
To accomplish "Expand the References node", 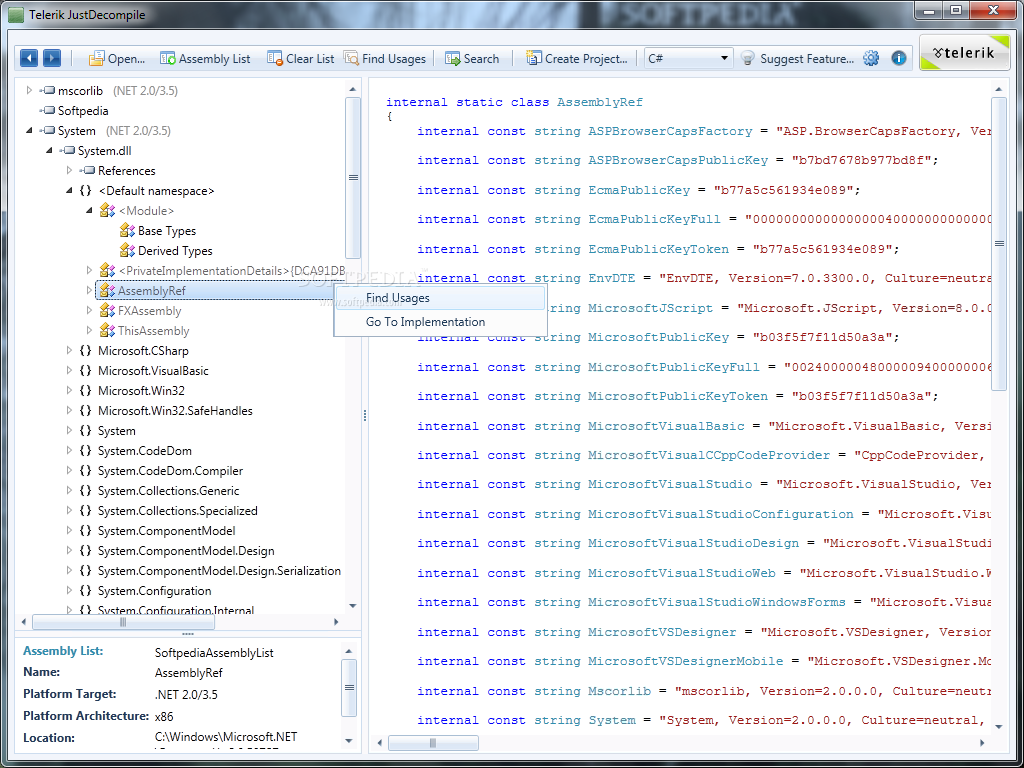I will pyautogui.click(x=69, y=170).
